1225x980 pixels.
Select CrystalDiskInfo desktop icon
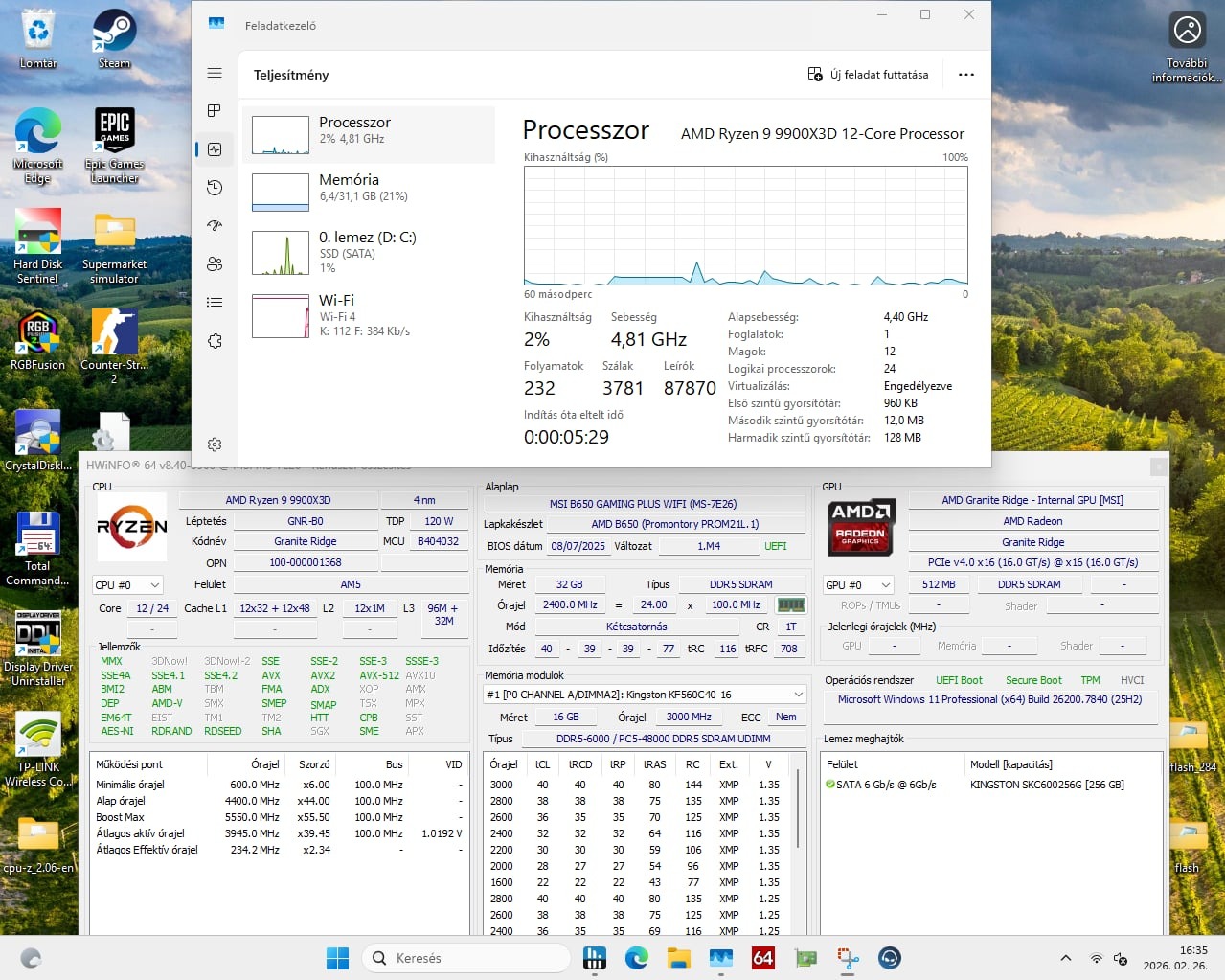coord(38,441)
